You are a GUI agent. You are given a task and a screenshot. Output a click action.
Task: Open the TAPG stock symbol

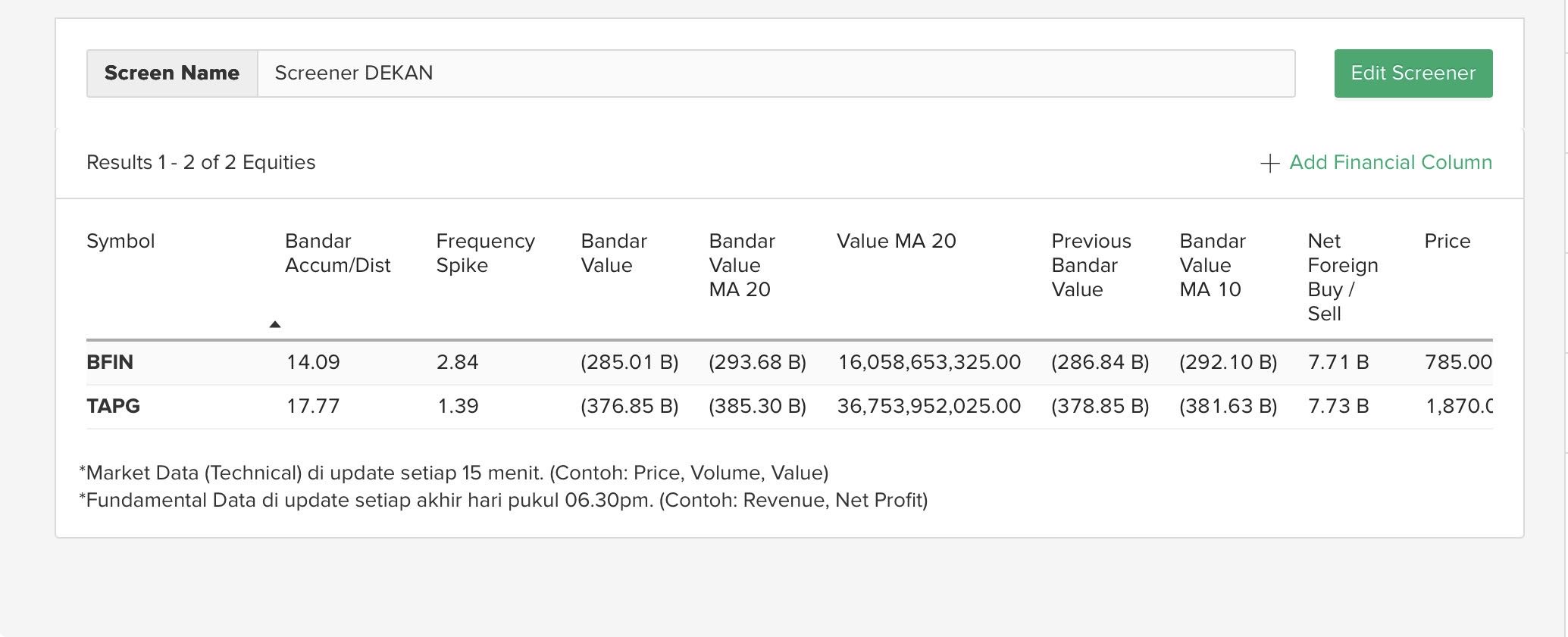coord(113,406)
